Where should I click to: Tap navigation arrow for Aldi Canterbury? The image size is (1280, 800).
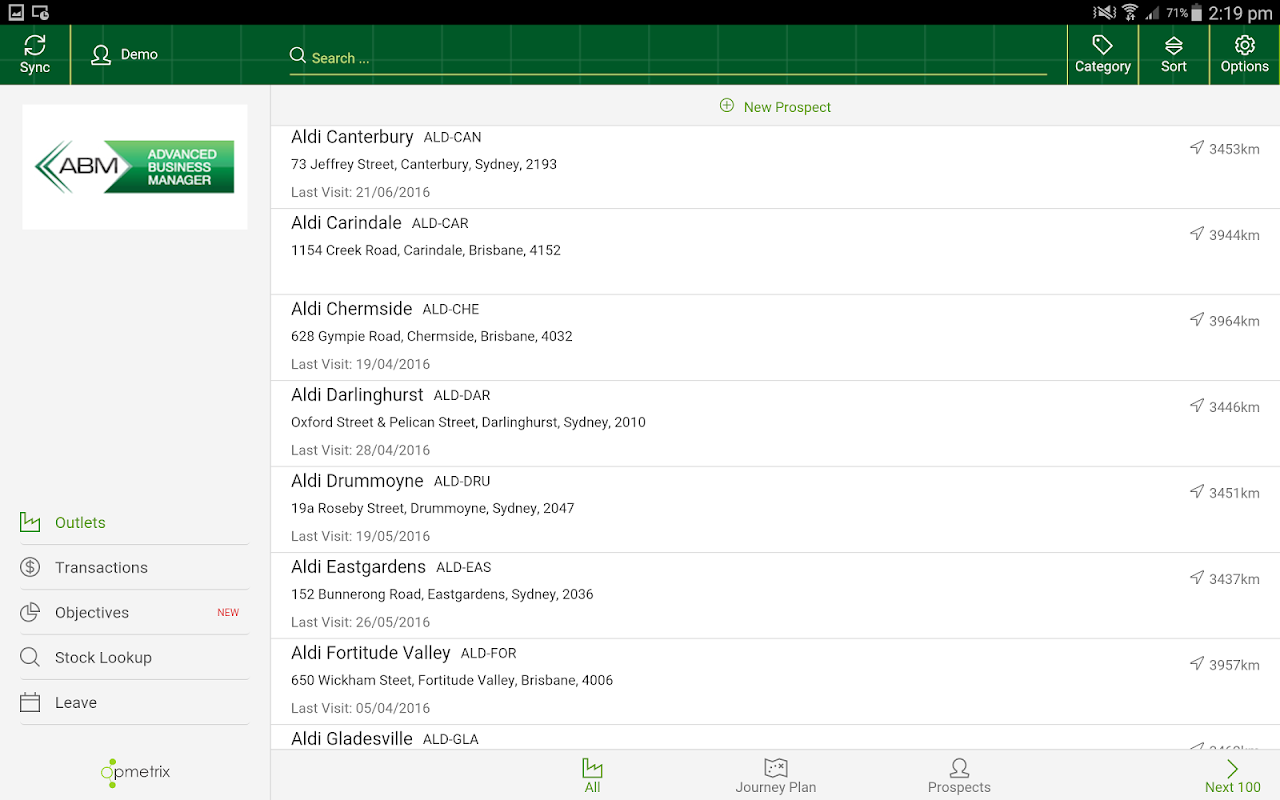coord(1196,148)
